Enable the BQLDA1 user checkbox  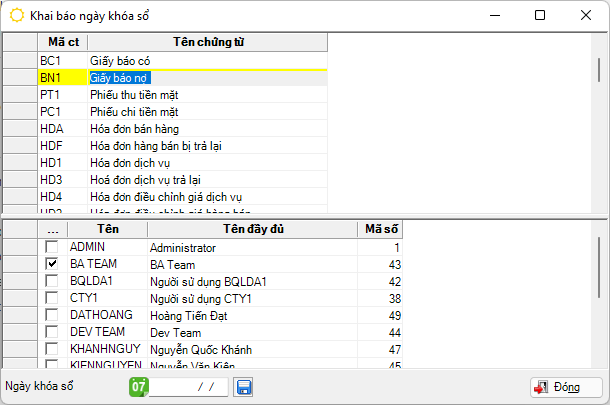(x=52, y=281)
